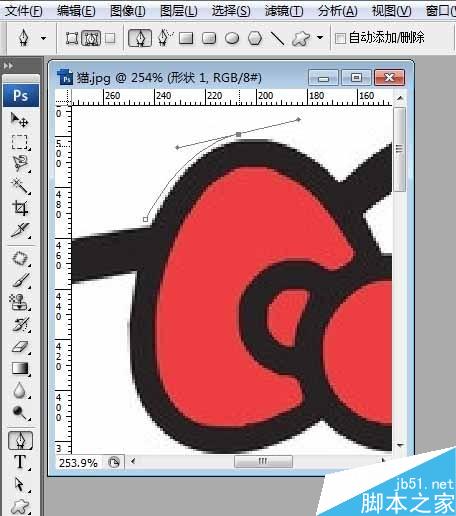Viewport: 456px width, 516px height.
Task: Open the 文件(F) menu
Action: coord(23,11)
